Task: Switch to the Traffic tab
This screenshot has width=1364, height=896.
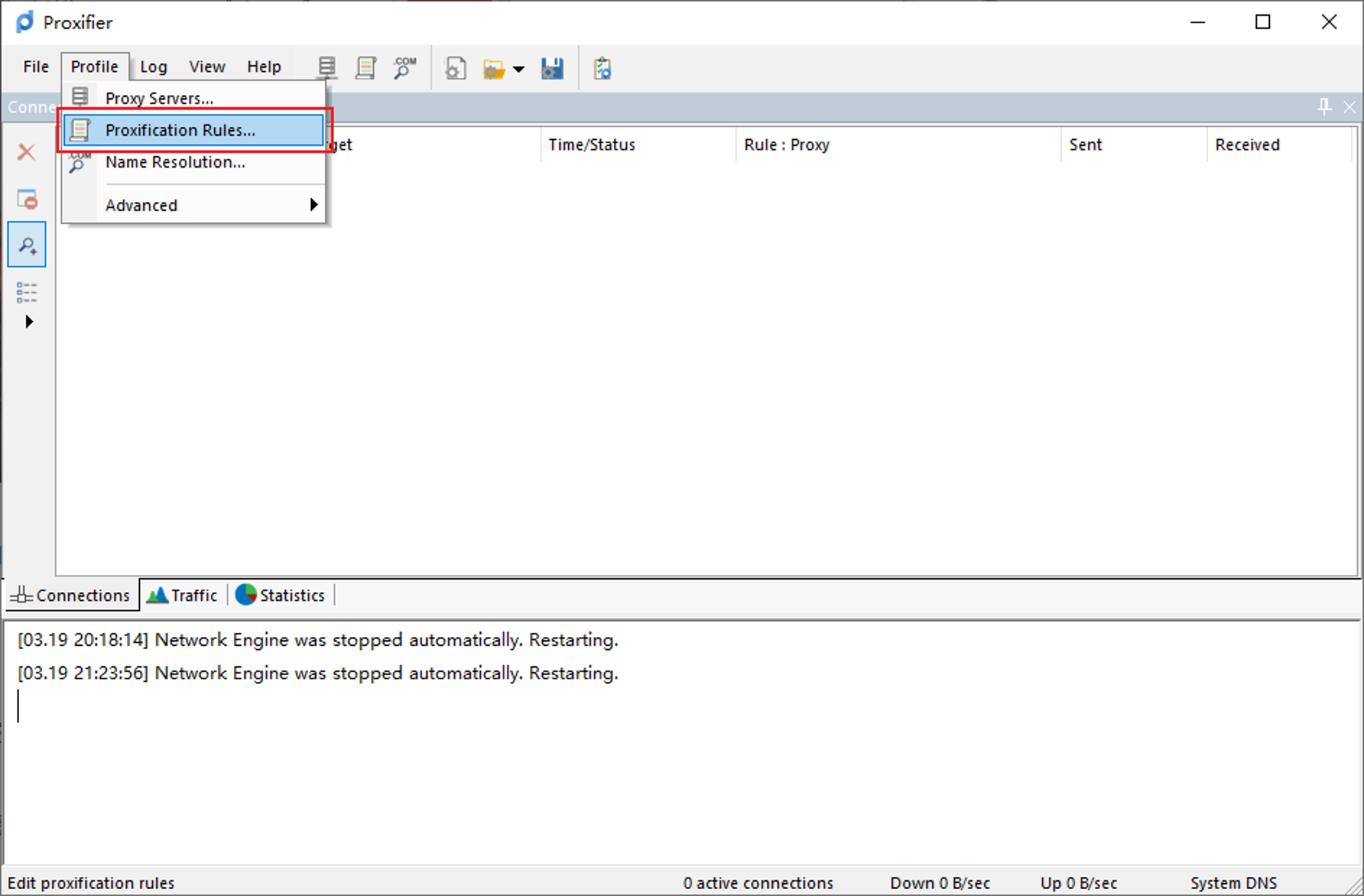Action: 183,595
